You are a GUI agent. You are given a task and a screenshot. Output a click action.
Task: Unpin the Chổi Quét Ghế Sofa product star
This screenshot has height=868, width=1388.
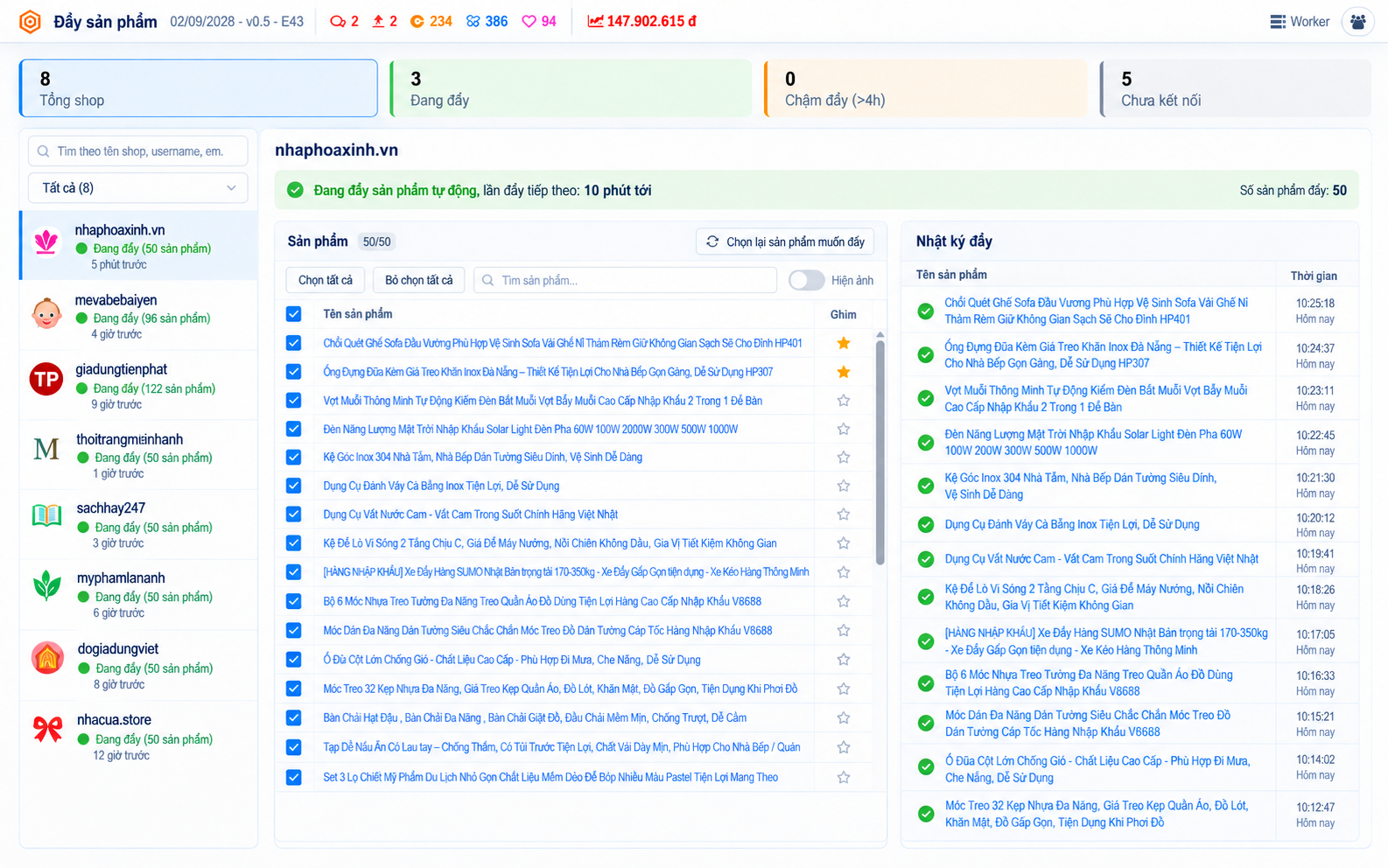pyautogui.click(x=844, y=343)
